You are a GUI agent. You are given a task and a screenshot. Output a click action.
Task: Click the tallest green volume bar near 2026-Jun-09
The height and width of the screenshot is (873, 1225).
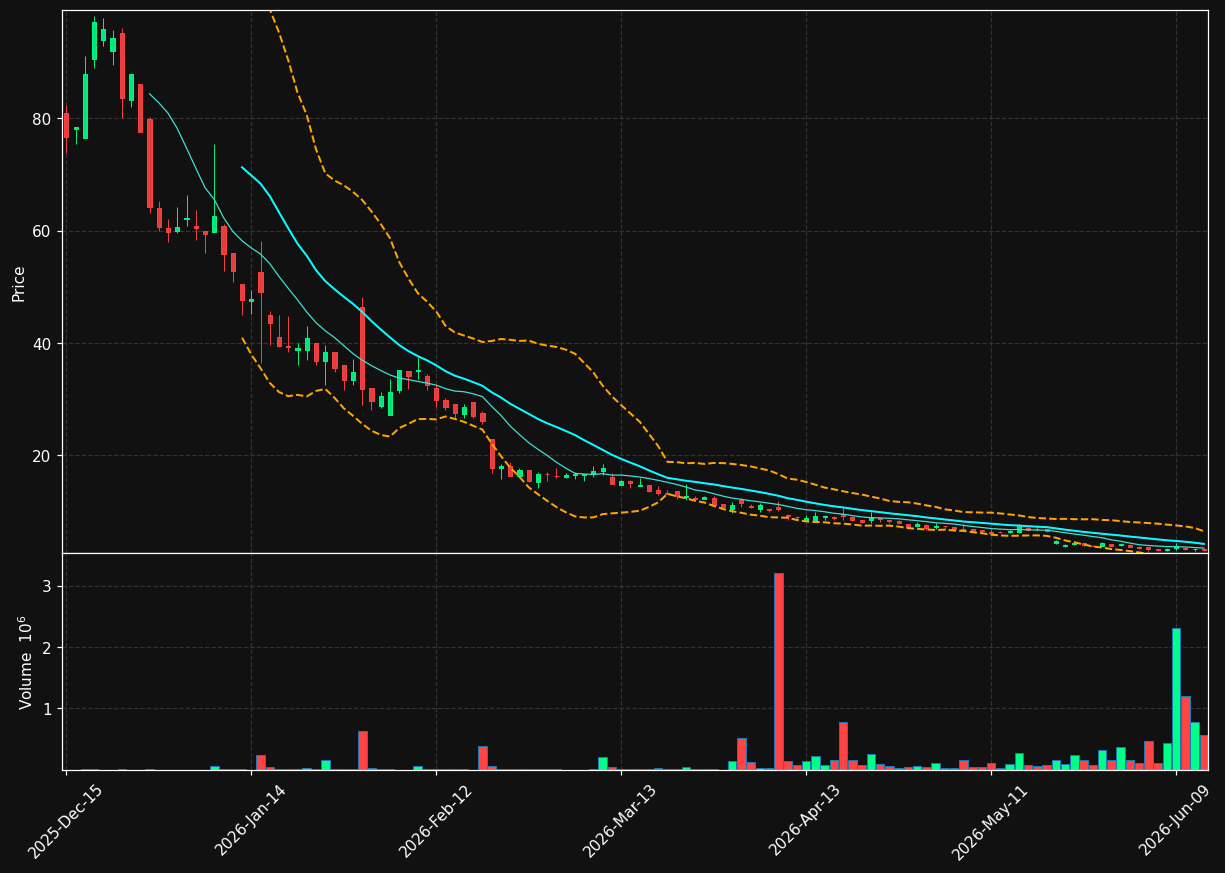pos(1176,699)
